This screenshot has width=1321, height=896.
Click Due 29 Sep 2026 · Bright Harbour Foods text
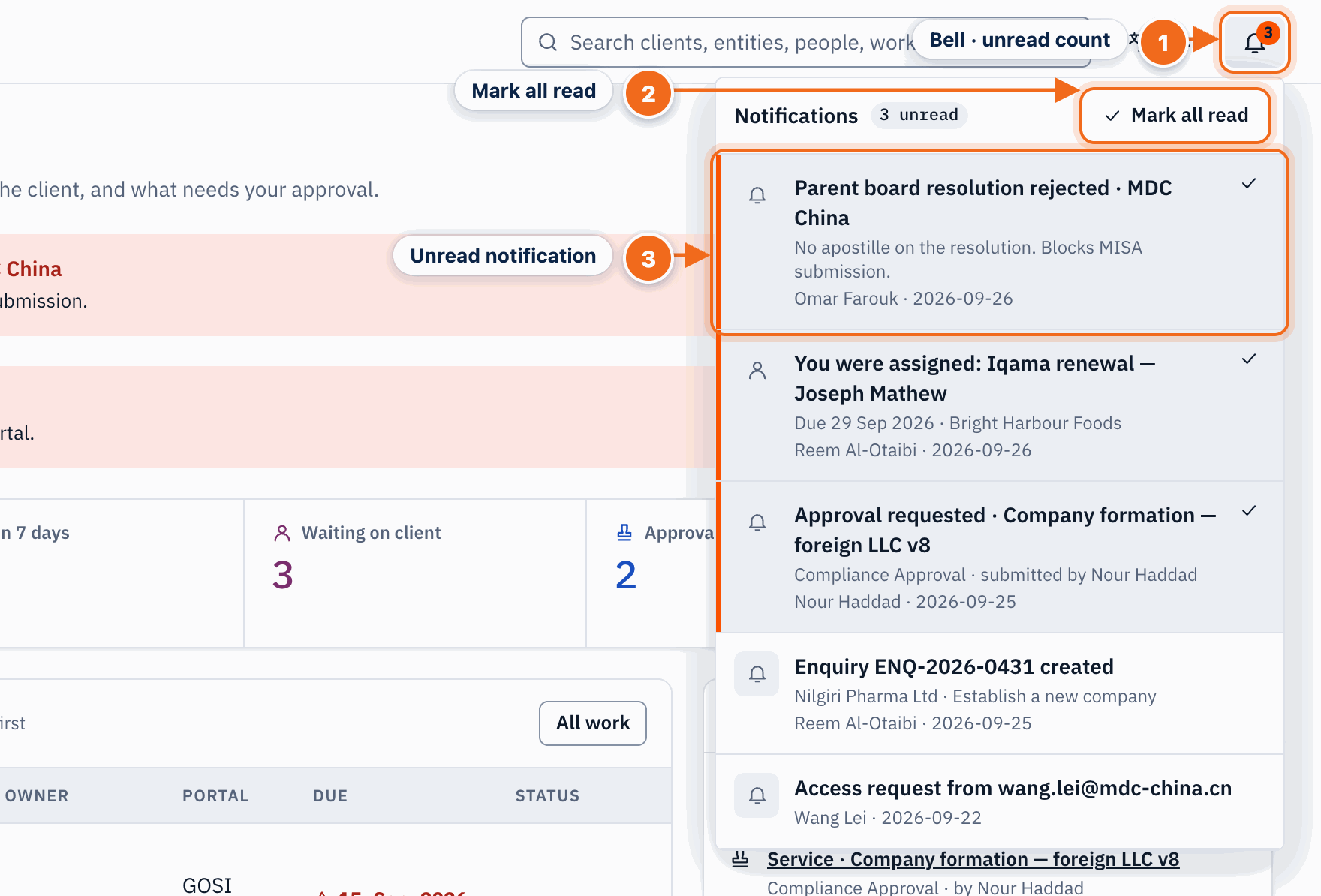(x=958, y=423)
